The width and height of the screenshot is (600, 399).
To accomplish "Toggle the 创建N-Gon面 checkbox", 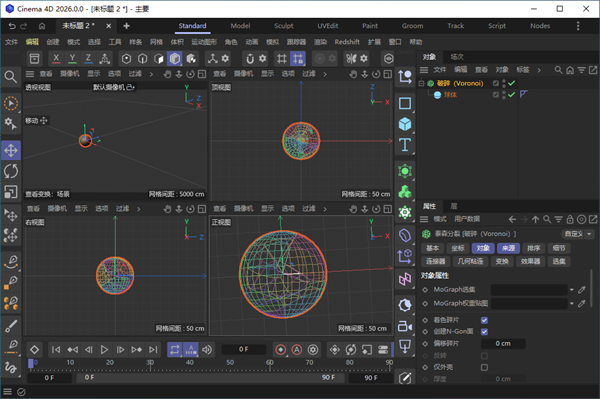I will click(484, 332).
